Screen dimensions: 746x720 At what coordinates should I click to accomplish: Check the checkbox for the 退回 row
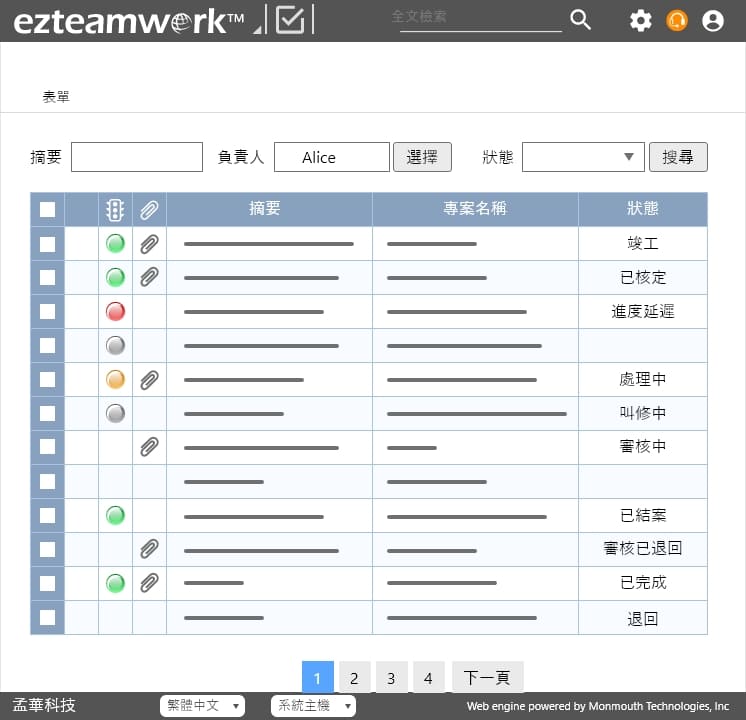(x=47, y=617)
